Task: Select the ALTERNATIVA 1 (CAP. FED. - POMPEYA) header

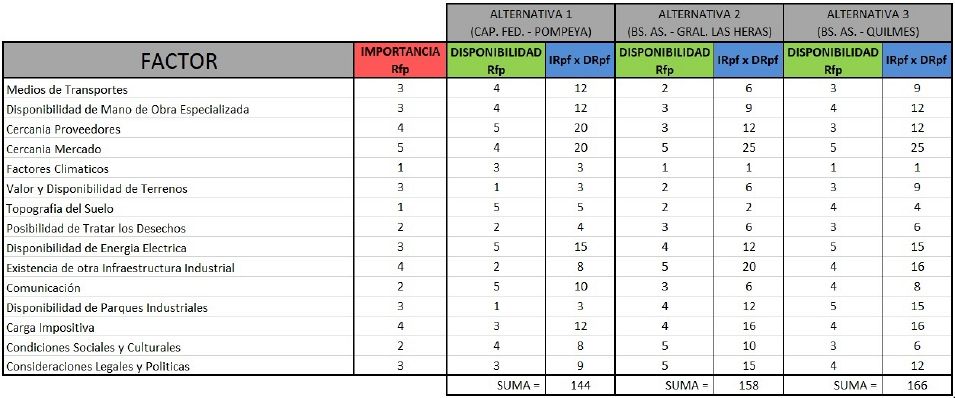Action: point(530,23)
